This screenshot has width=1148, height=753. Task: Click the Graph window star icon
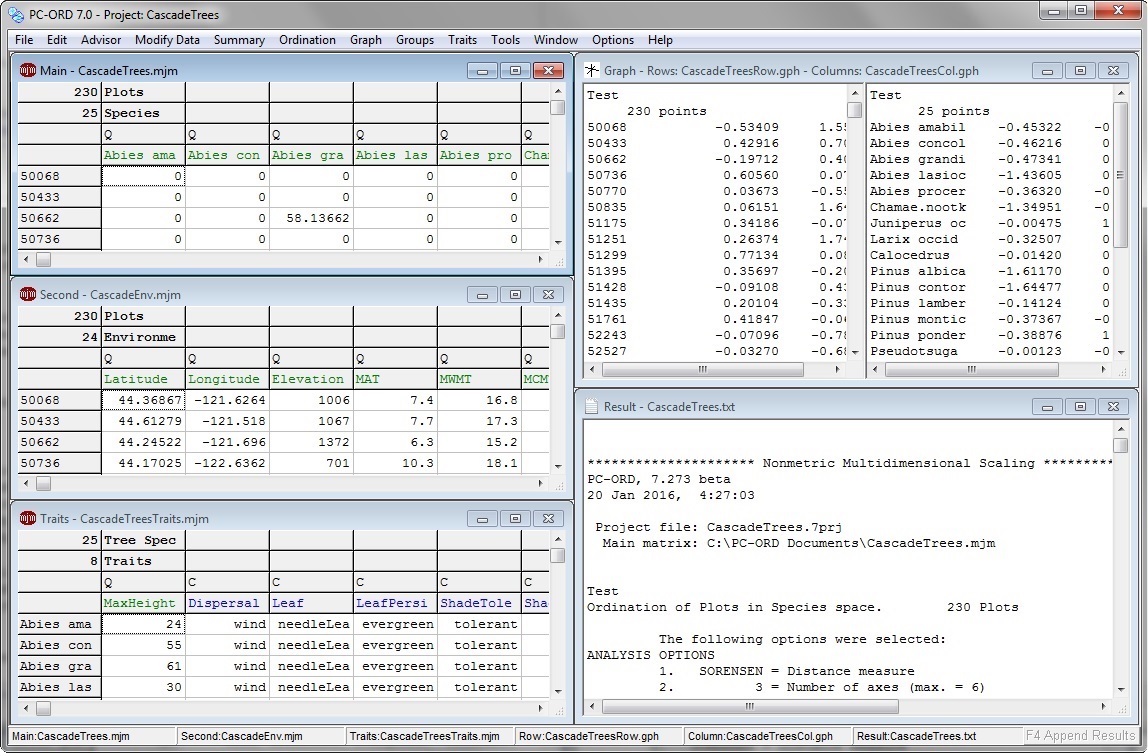pyautogui.click(x=592, y=71)
